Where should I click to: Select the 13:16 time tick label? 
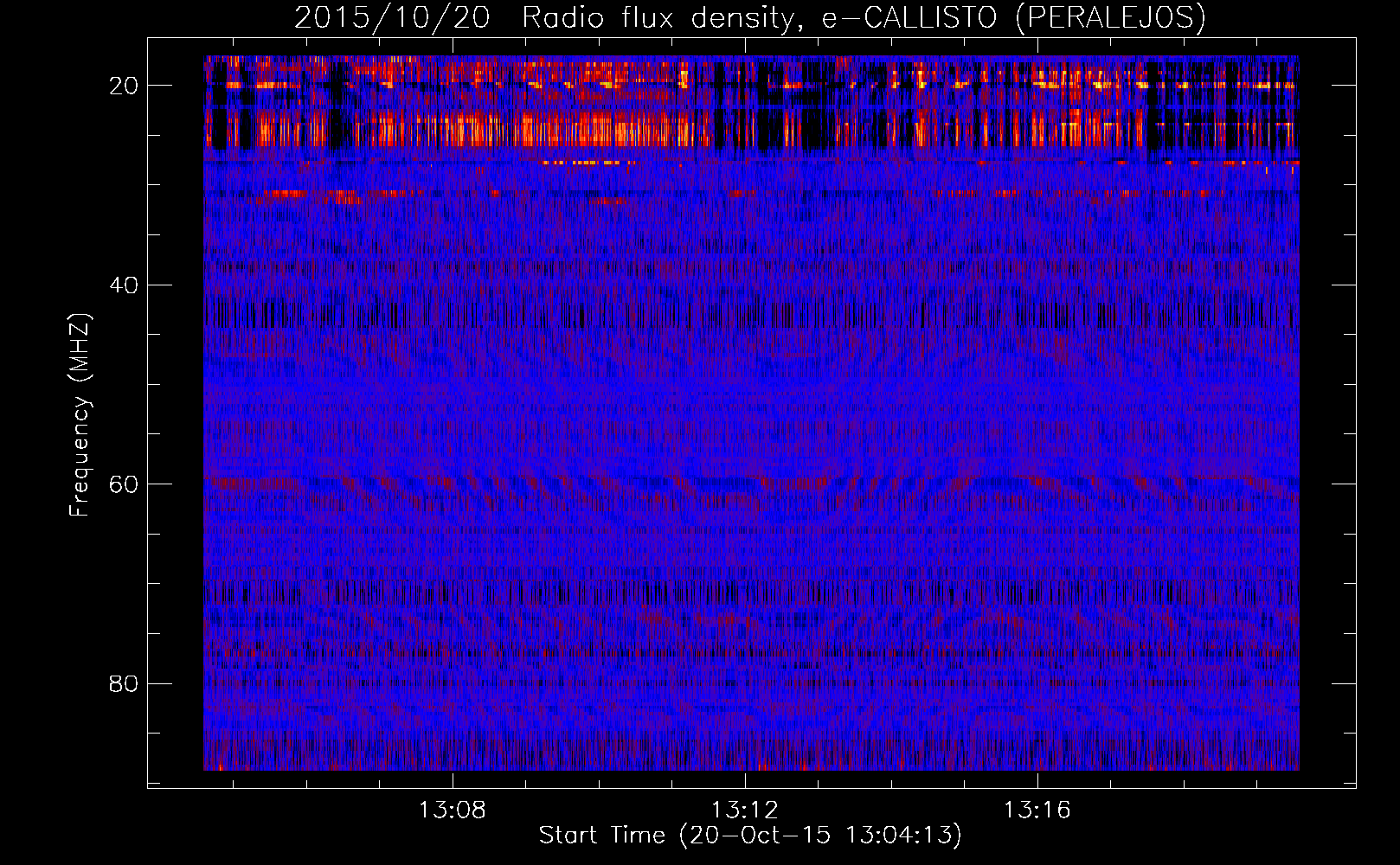pos(1037,810)
